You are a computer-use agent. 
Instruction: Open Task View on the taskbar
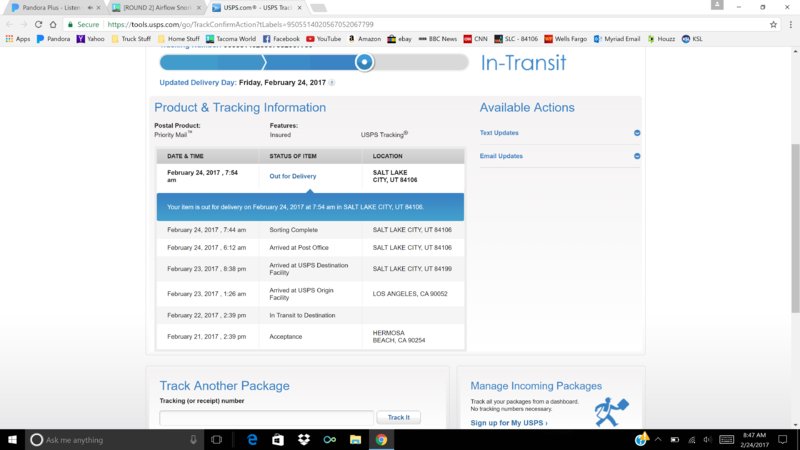point(216,440)
